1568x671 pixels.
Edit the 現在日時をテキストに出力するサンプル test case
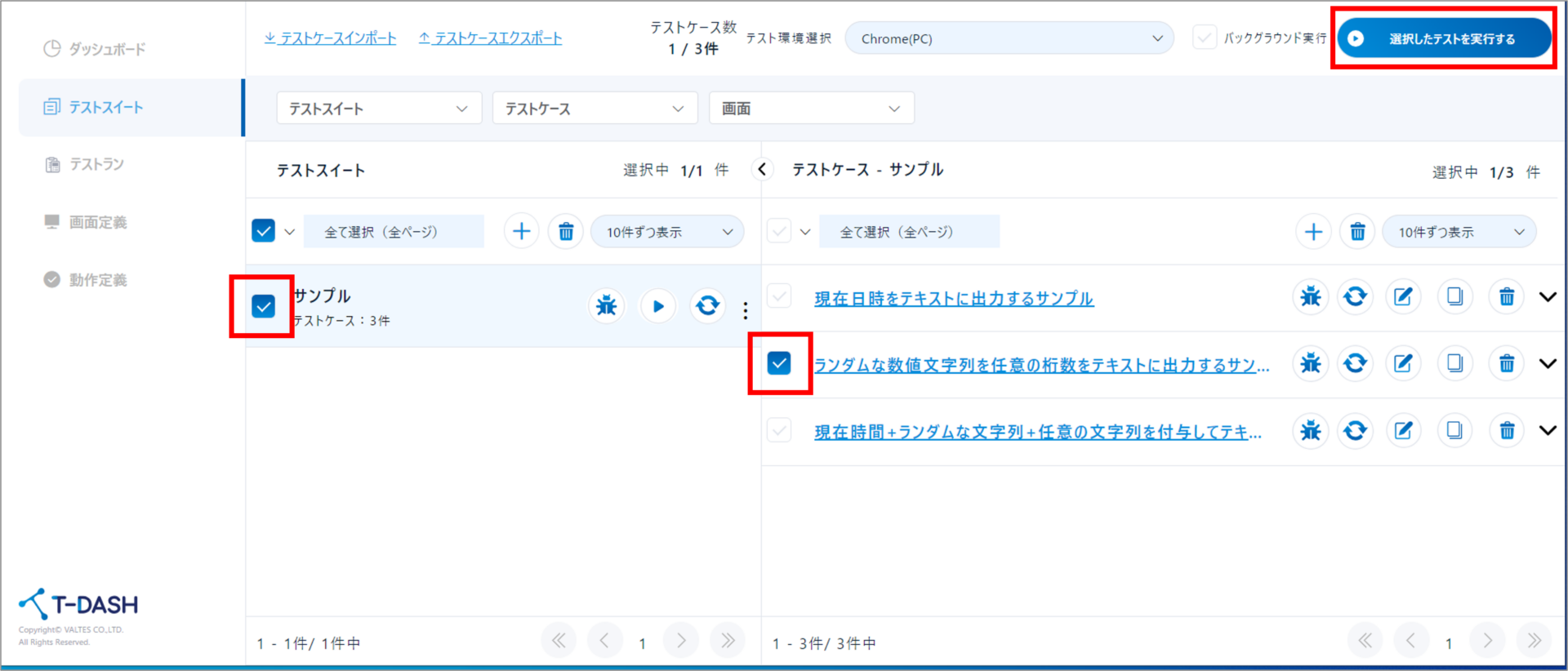[x=1403, y=297]
